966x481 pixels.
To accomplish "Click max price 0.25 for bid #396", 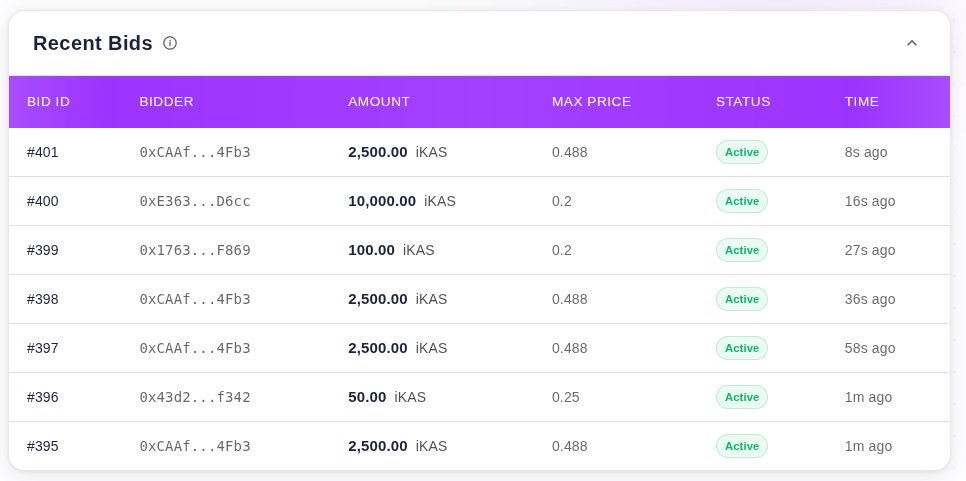I will tap(566, 397).
